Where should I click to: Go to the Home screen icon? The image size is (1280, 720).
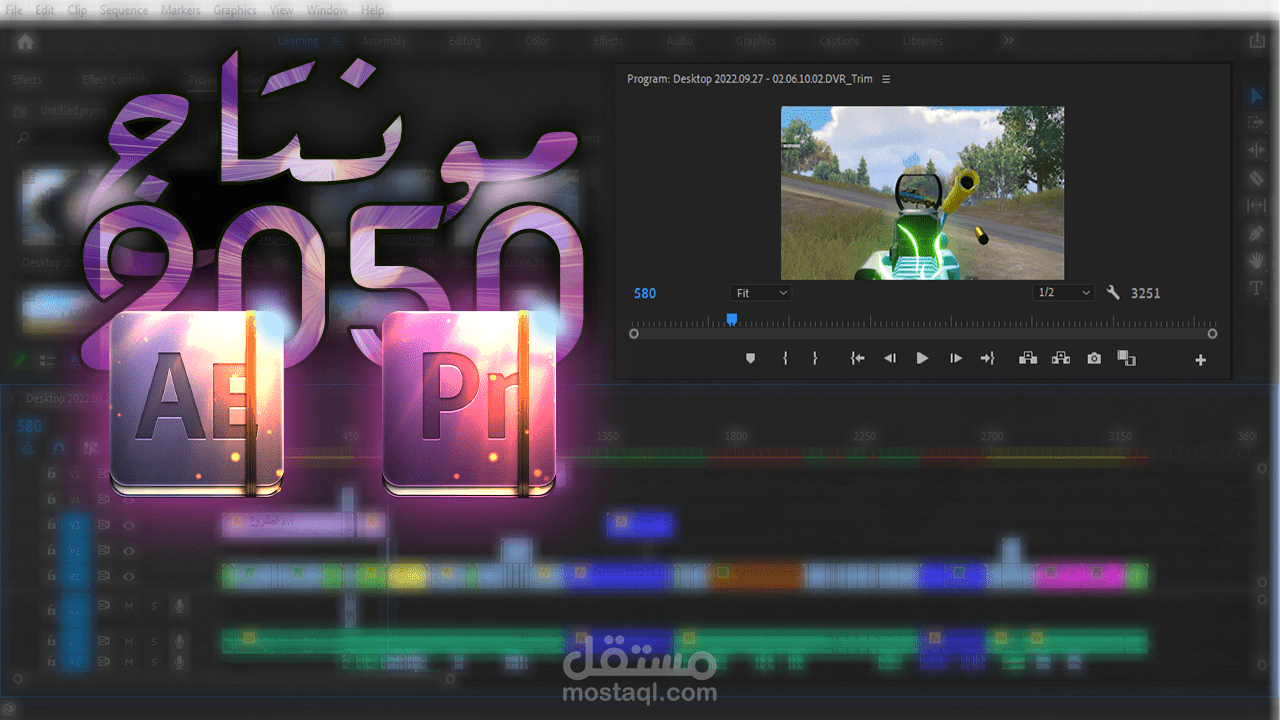click(x=25, y=41)
